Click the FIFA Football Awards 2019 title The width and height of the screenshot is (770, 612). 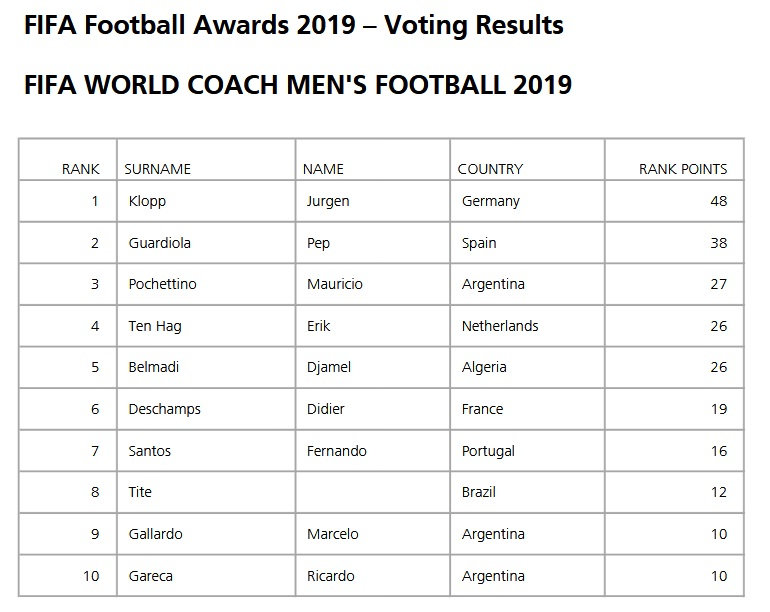pos(293,25)
